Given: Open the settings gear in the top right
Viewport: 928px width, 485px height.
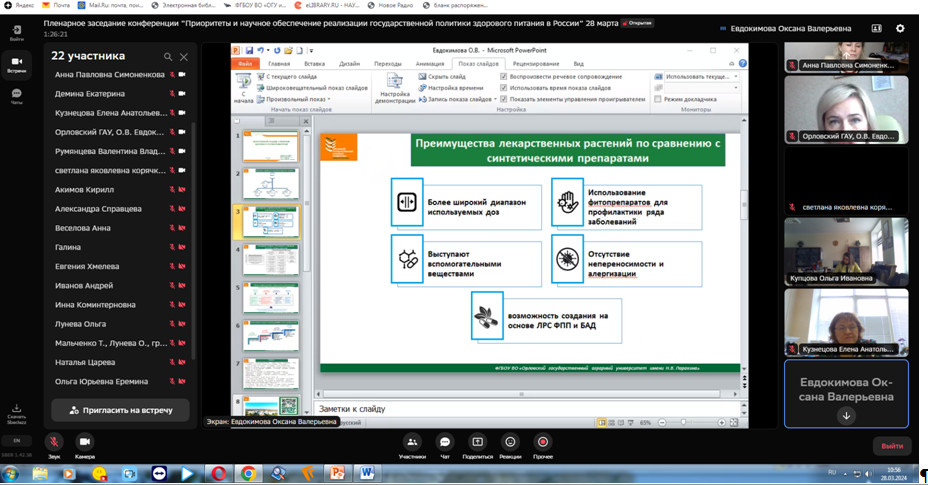Looking at the screenshot, I should click(x=899, y=29).
